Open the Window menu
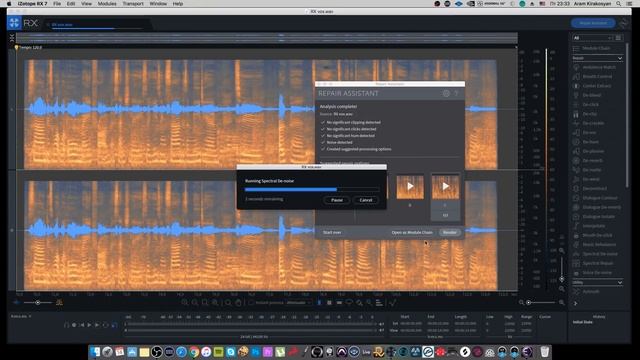 (x=158, y=4)
